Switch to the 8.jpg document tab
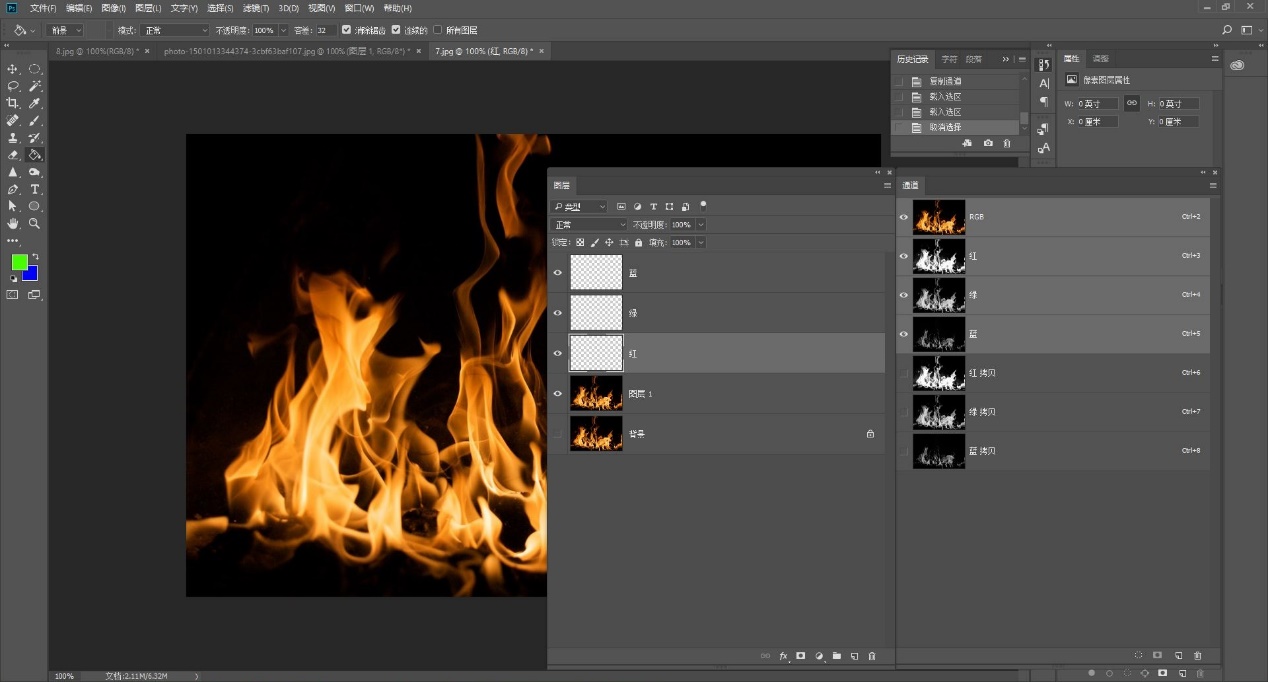1268x682 pixels. click(96, 50)
